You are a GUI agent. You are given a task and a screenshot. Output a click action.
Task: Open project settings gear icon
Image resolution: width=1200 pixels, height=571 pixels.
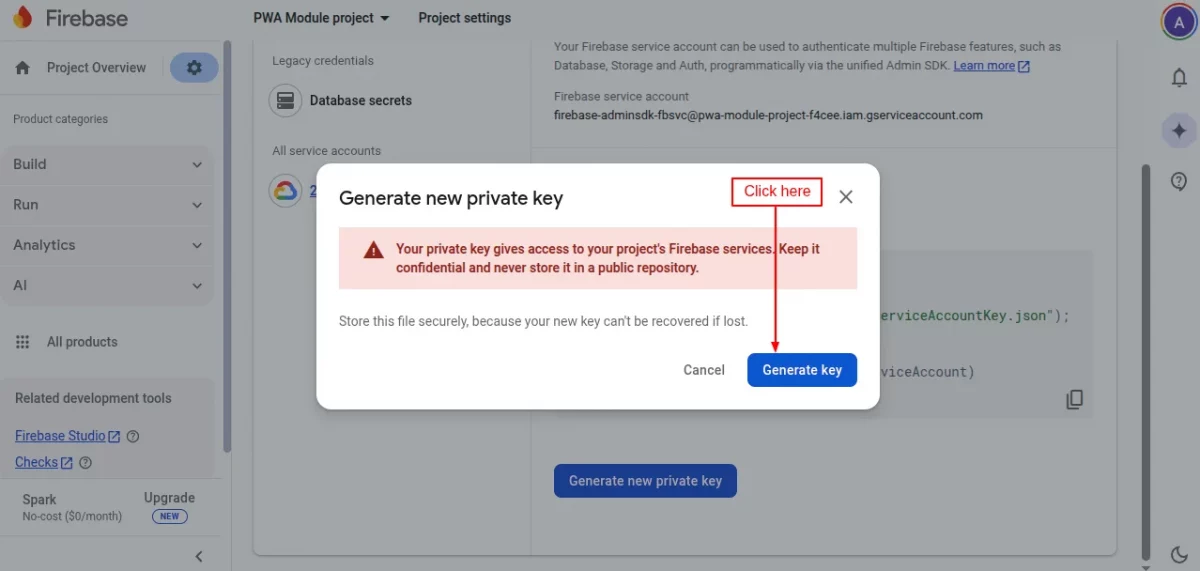tap(194, 68)
